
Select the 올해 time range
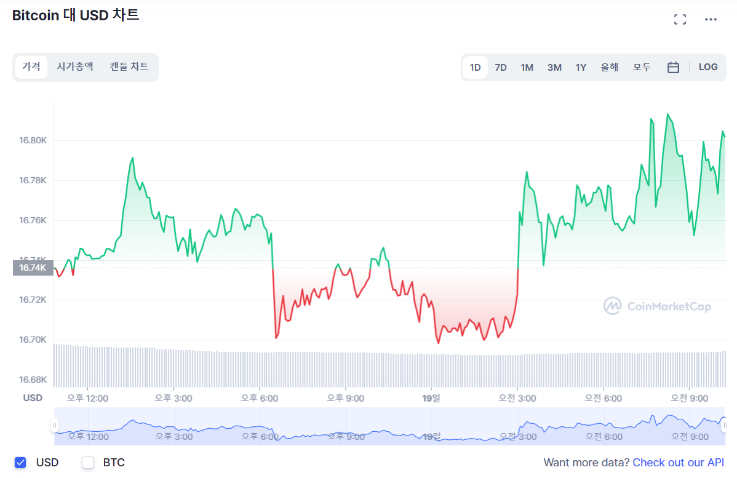pyautogui.click(x=609, y=67)
